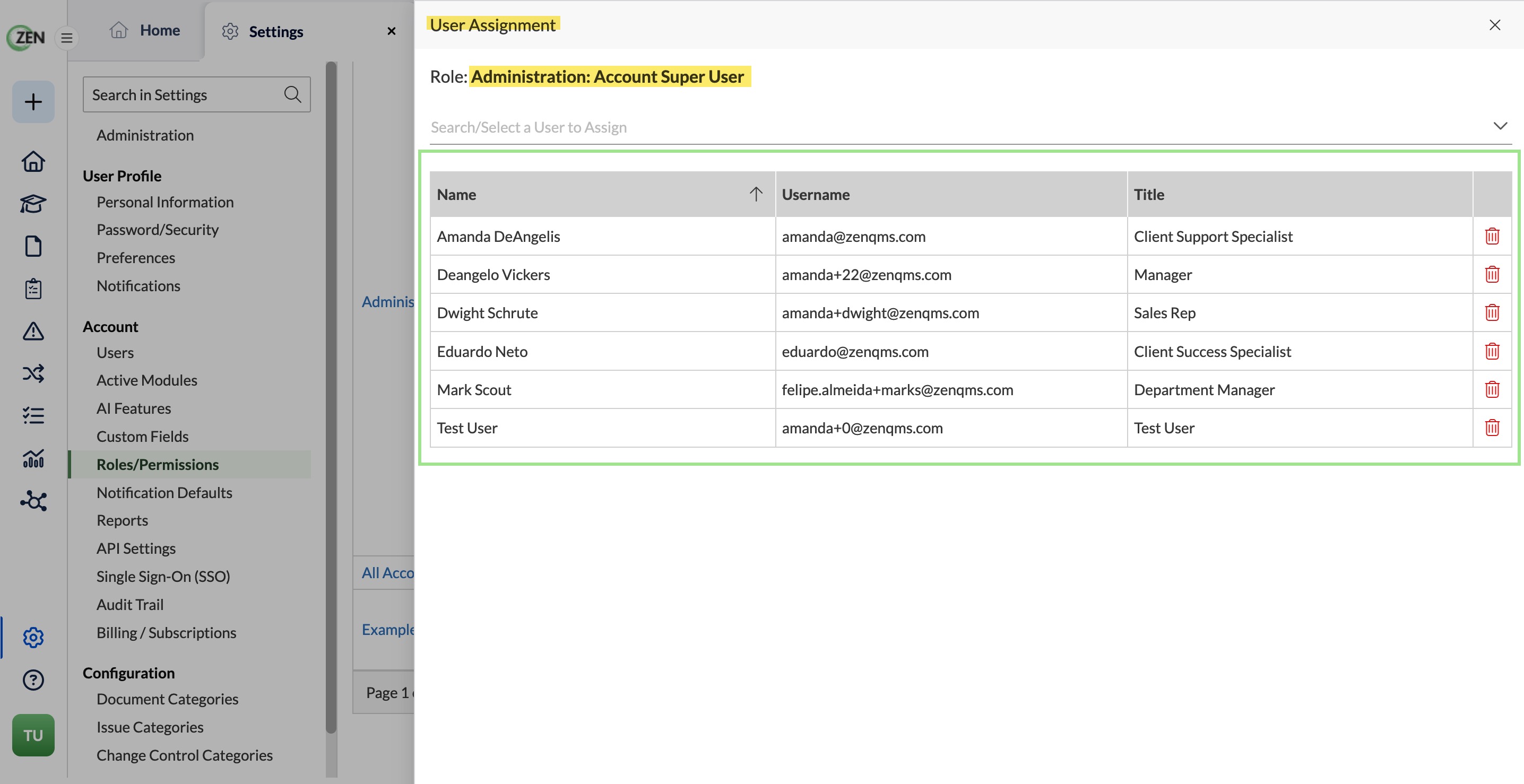Screen dimensions: 1524x784
Task: Open Notifications settings
Action: point(138,285)
